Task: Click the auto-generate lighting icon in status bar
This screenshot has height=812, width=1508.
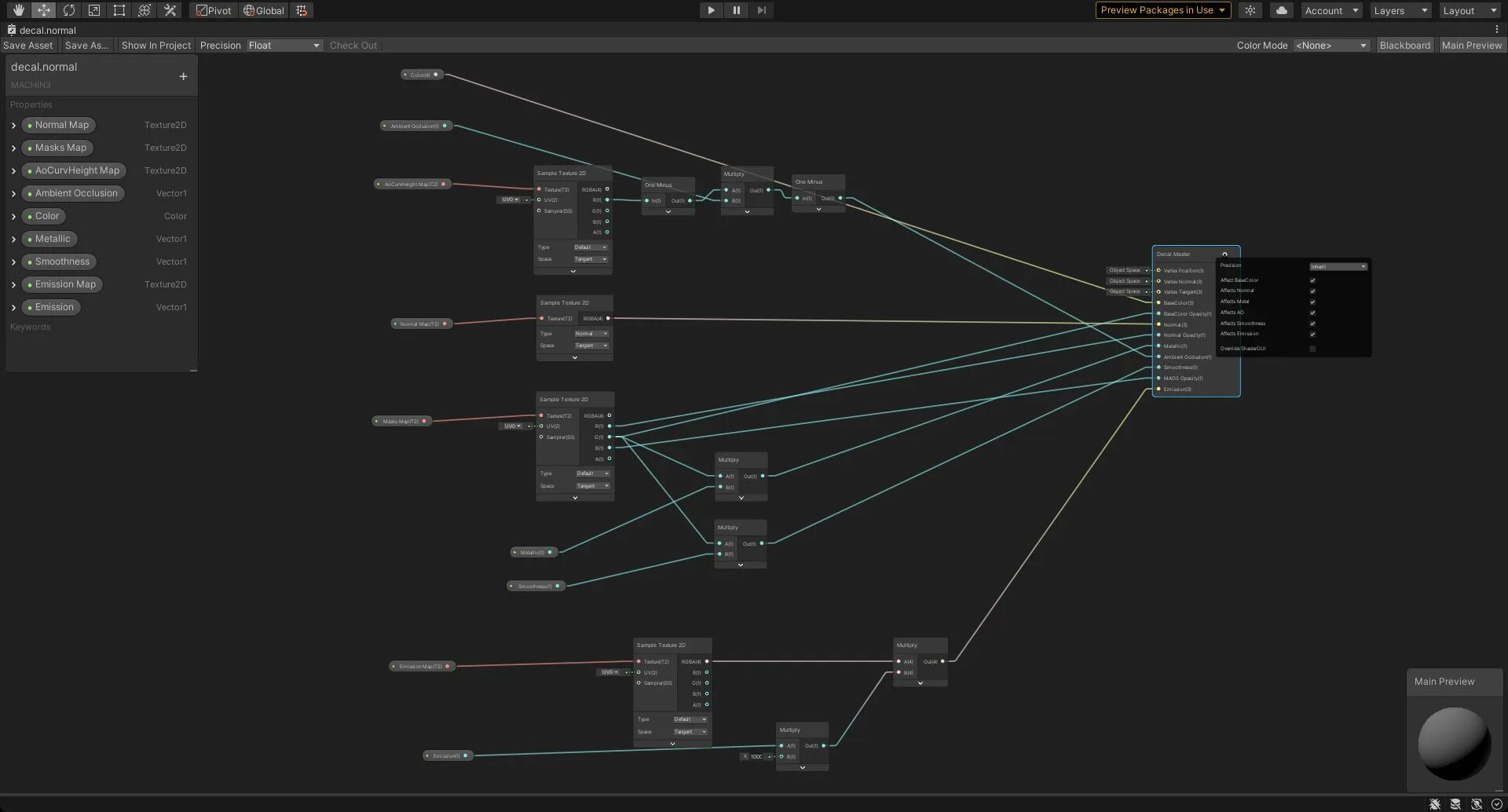Action: tap(1477, 804)
